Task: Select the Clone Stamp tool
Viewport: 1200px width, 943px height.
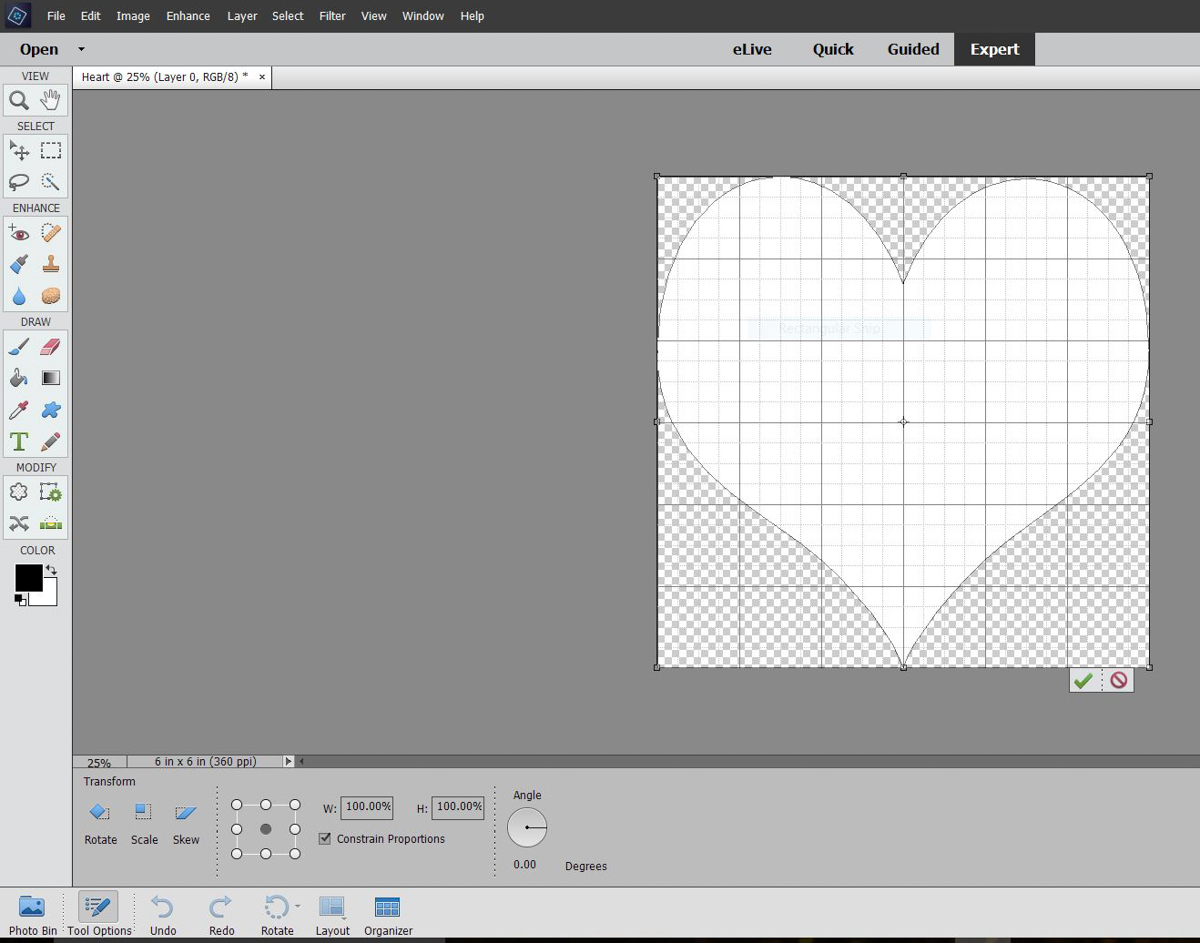Action: tap(51, 264)
